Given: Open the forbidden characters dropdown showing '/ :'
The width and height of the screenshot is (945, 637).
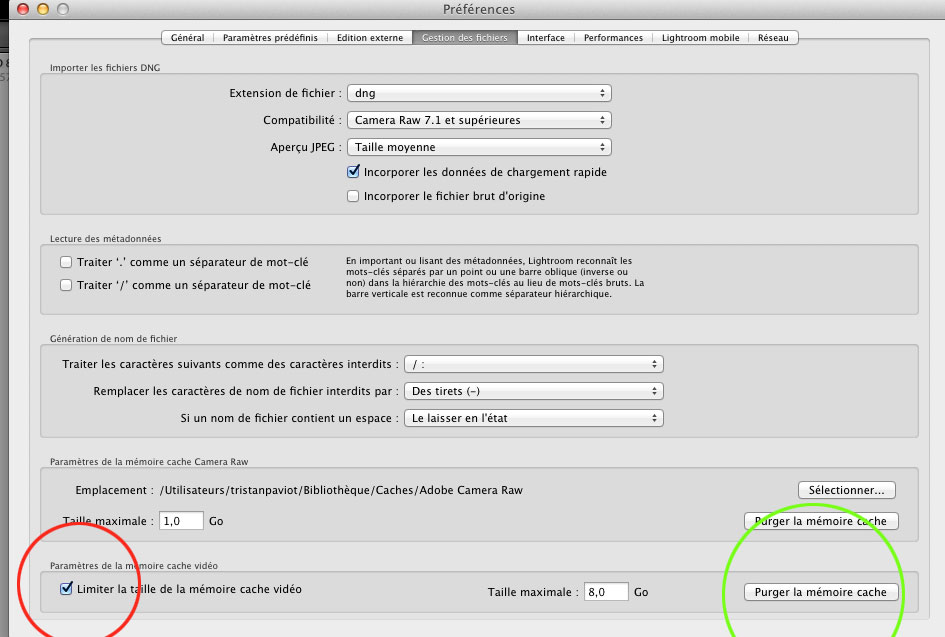Looking at the screenshot, I should pyautogui.click(x=534, y=364).
